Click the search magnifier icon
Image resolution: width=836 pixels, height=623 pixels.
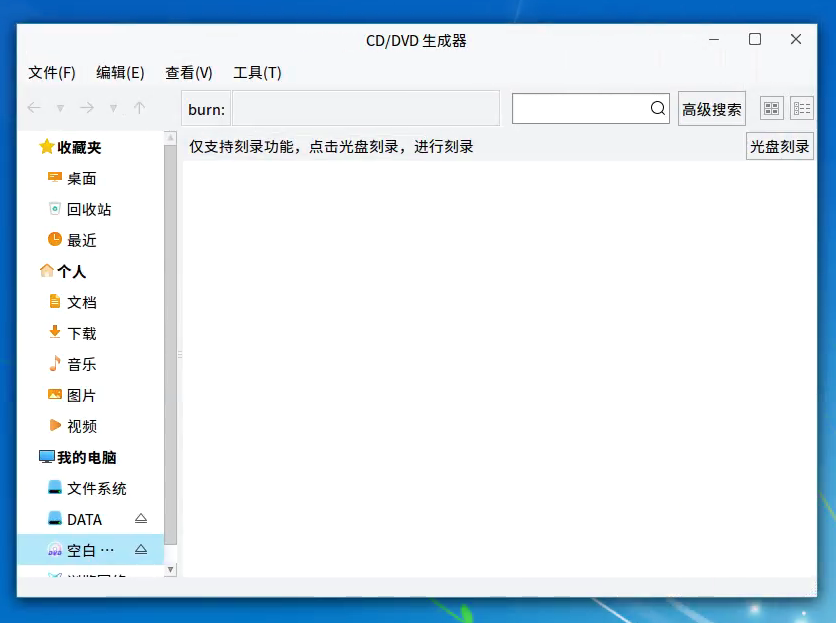(658, 109)
